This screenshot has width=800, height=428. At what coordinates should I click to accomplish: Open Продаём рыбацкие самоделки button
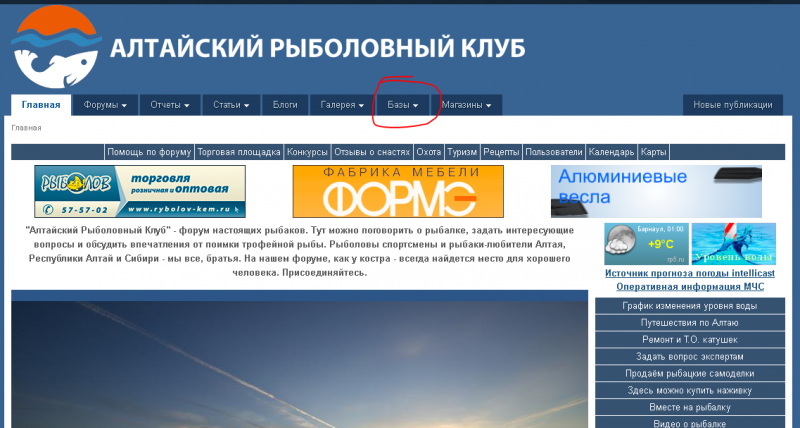coord(690,373)
